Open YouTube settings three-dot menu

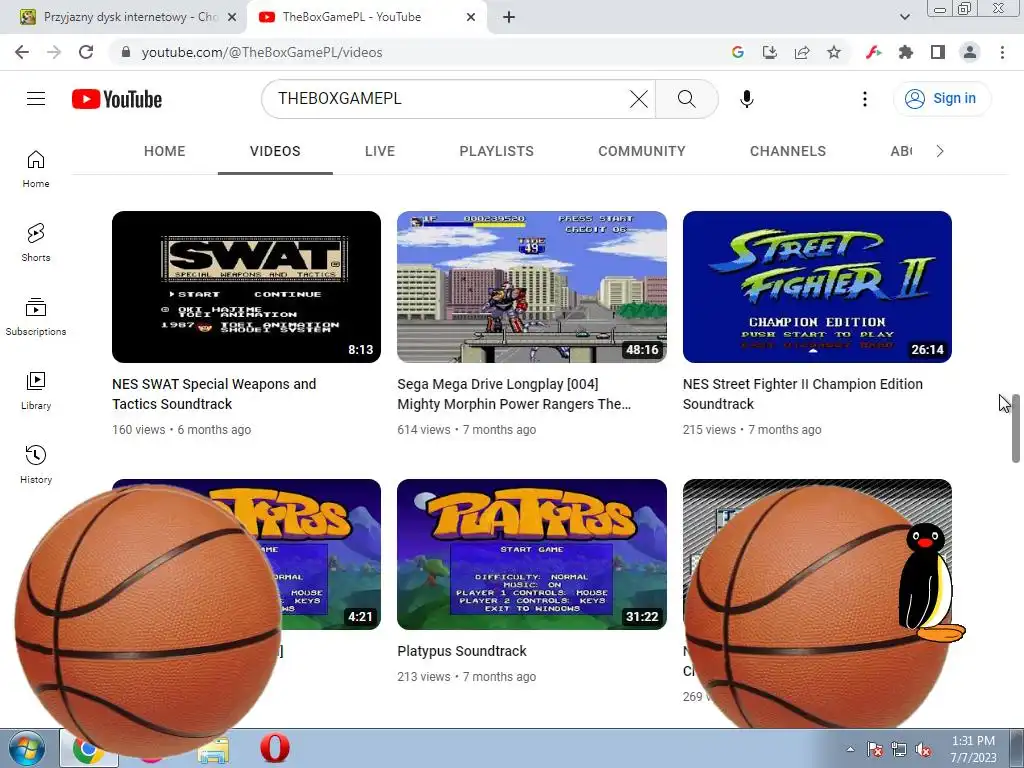(865, 99)
